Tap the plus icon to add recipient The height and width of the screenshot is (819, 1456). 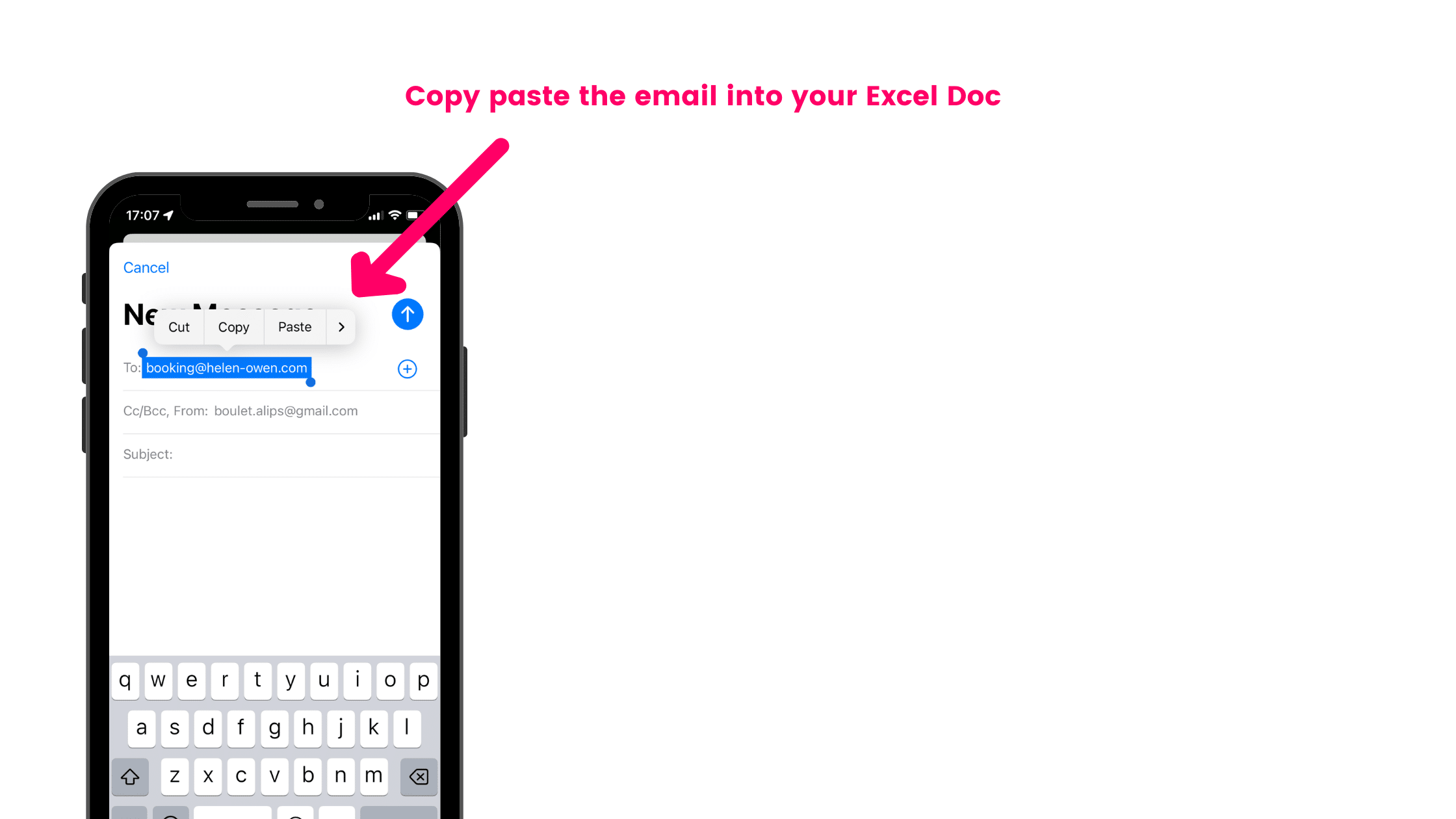[x=407, y=369]
